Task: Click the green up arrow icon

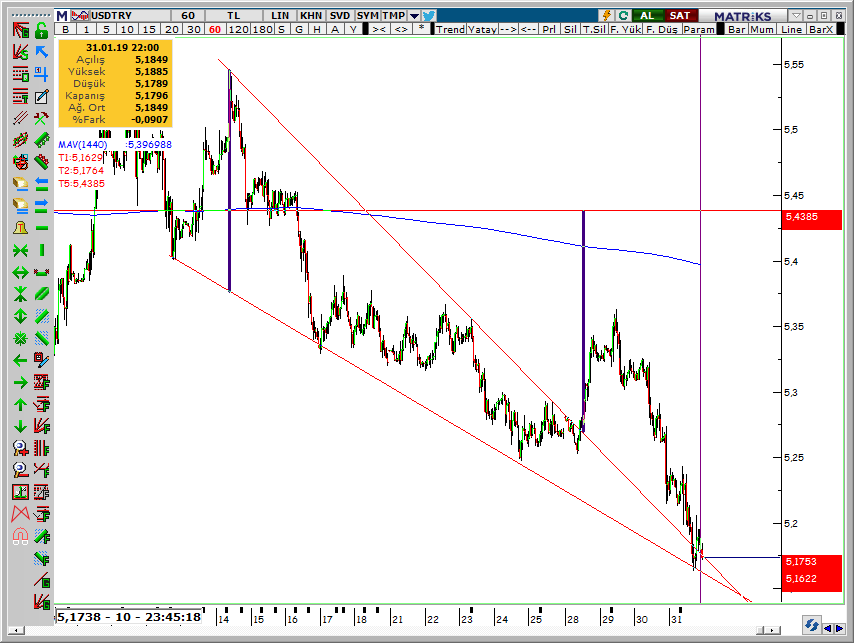Action: [x=20, y=405]
